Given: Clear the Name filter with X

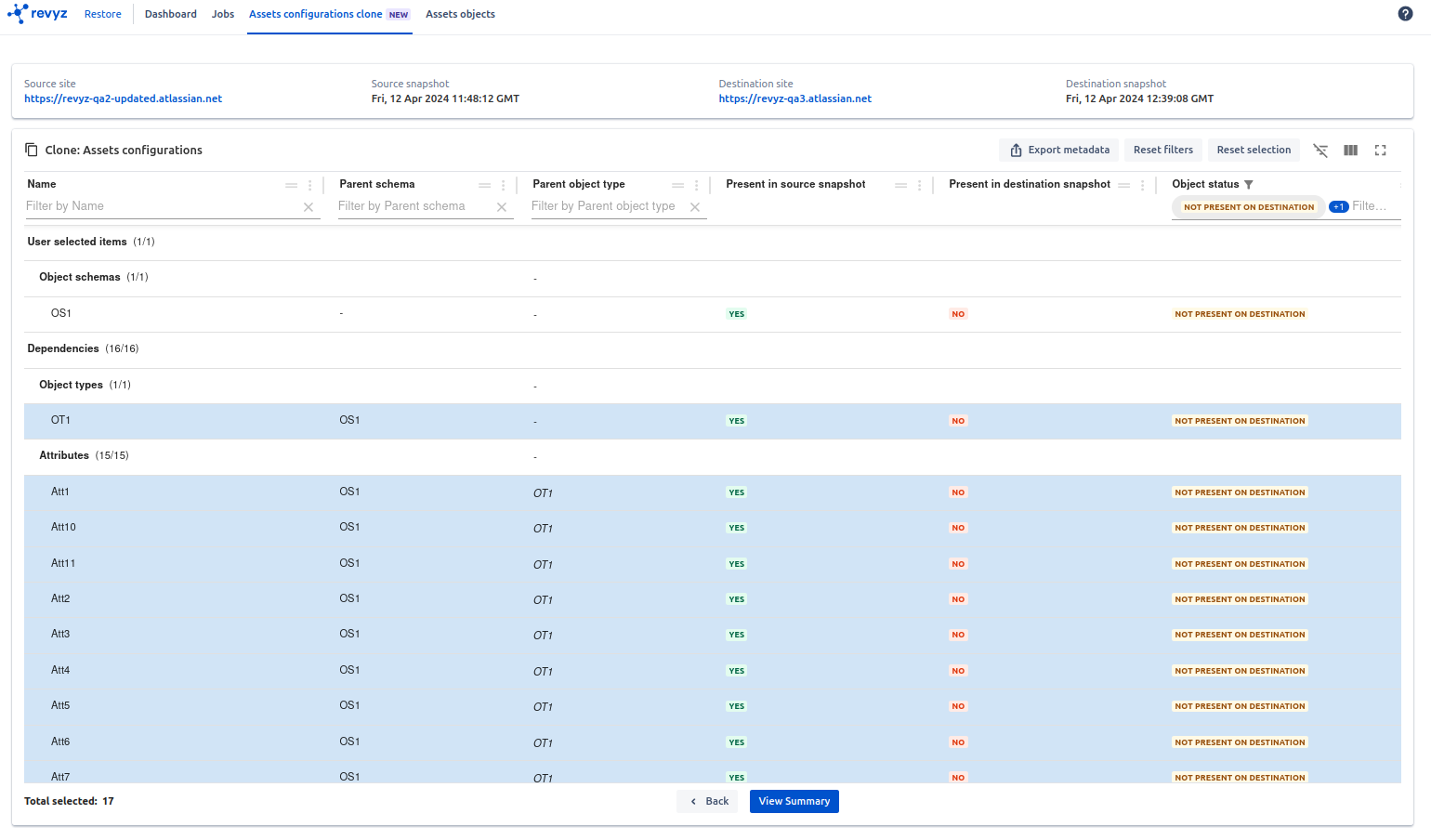Looking at the screenshot, I should point(309,207).
